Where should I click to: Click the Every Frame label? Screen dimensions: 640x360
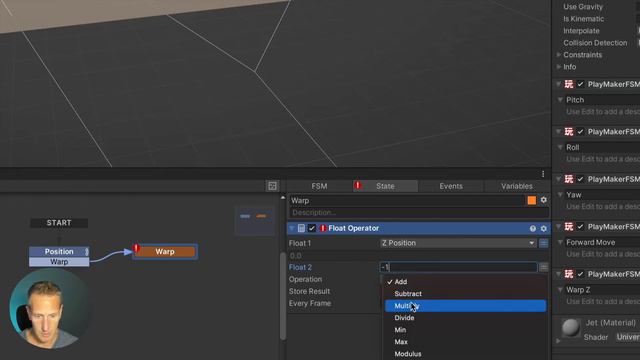click(310, 303)
